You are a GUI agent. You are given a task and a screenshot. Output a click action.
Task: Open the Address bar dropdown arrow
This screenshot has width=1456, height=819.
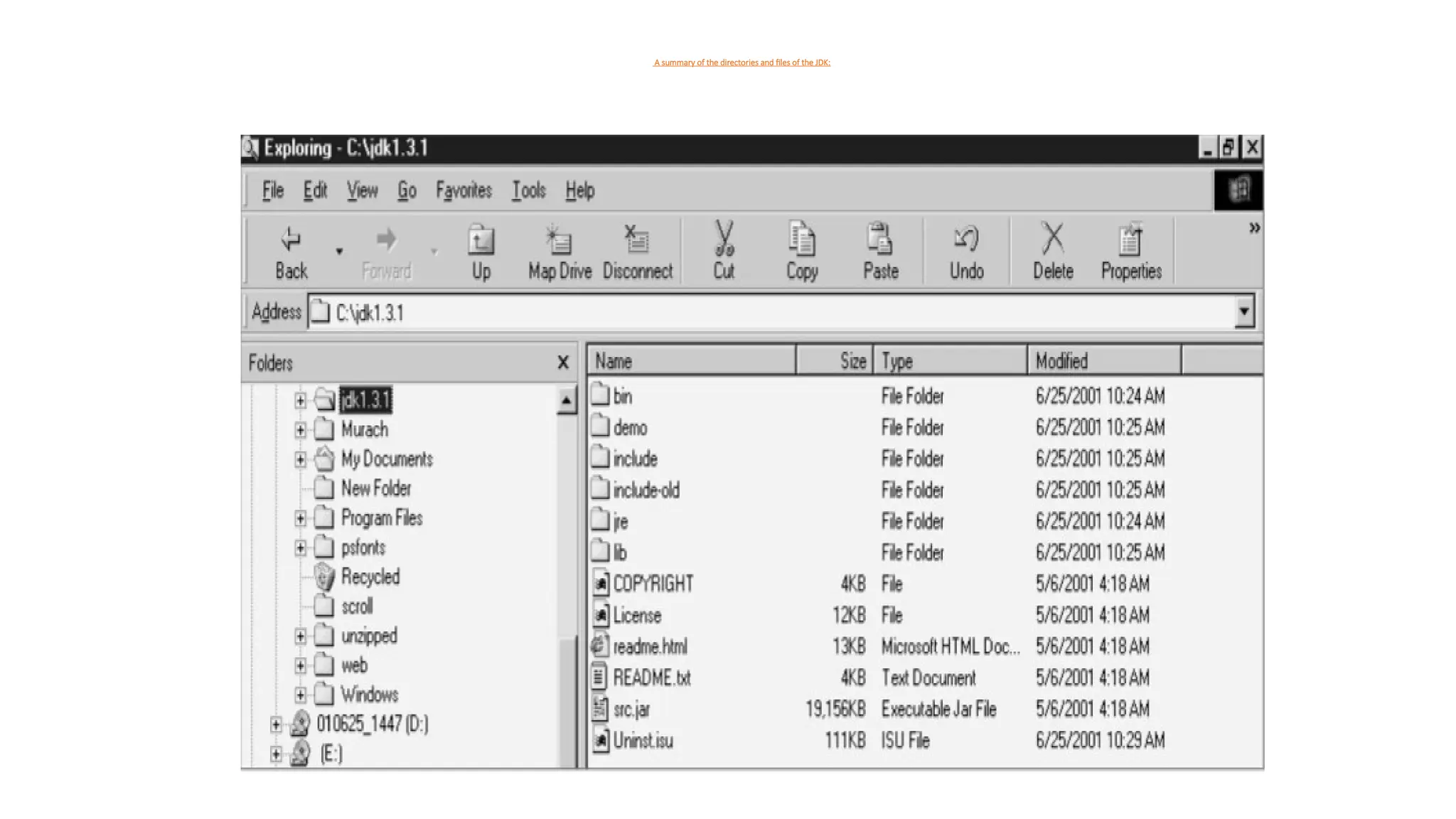[1243, 312]
